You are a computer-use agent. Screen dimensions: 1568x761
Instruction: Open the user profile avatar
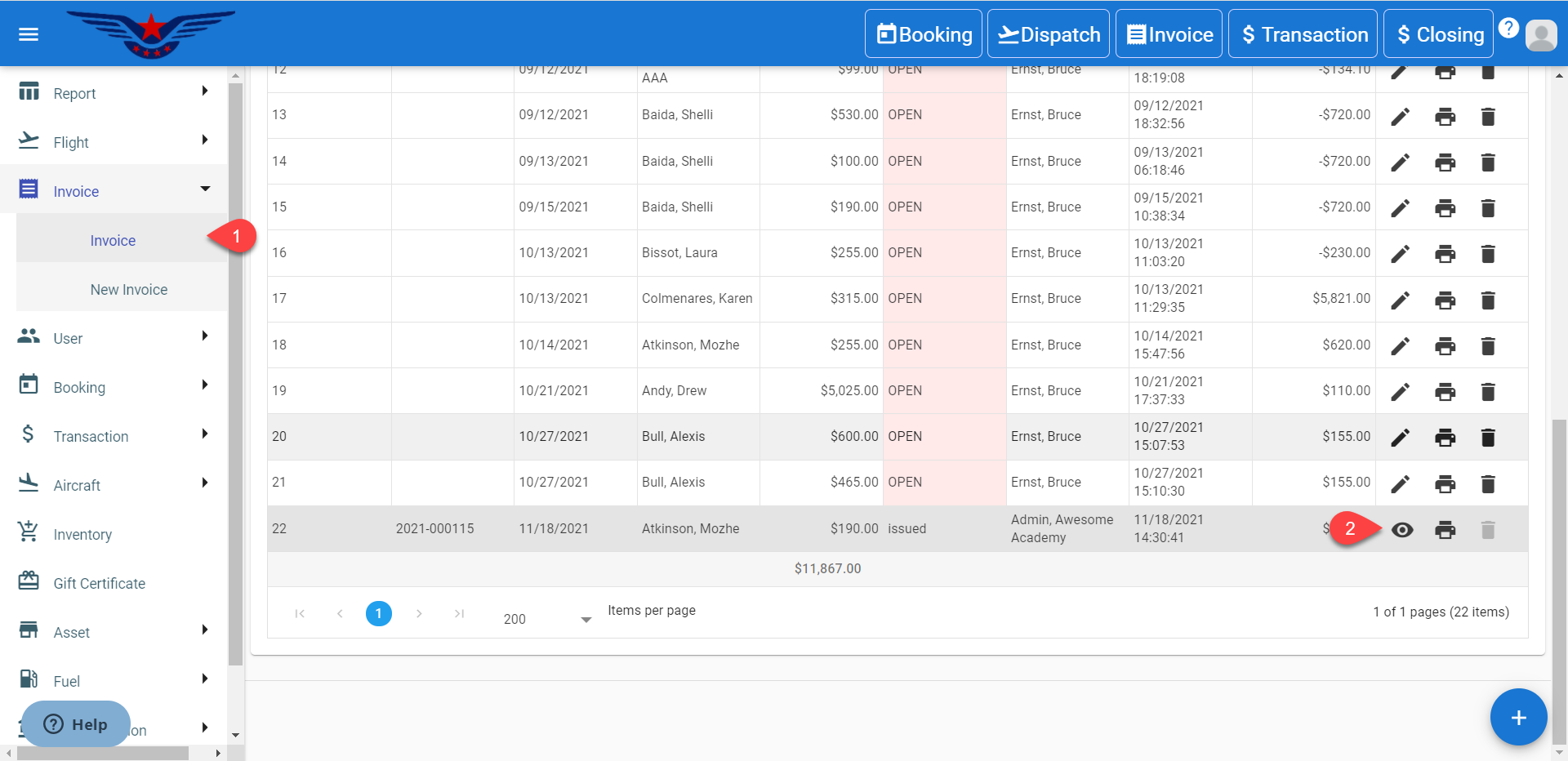coord(1541,35)
